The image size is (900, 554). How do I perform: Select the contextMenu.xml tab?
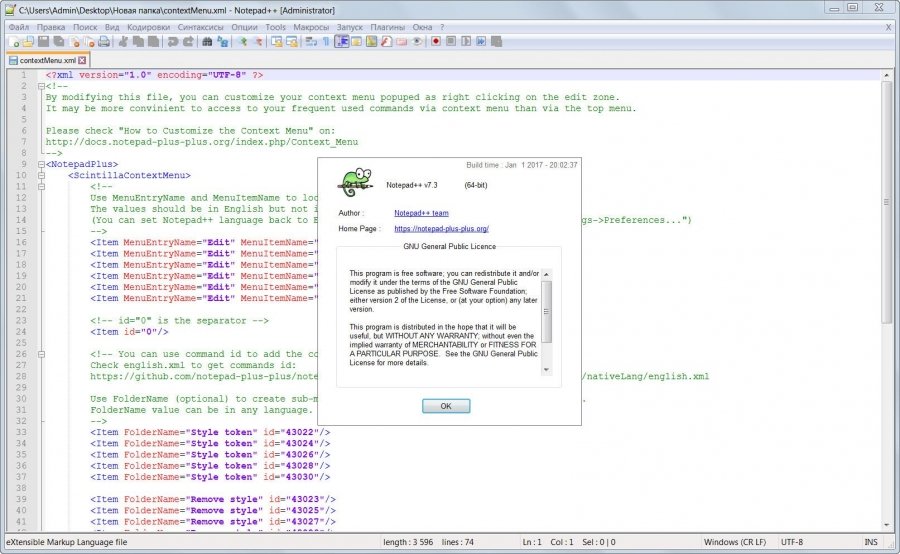coord(48,60)
